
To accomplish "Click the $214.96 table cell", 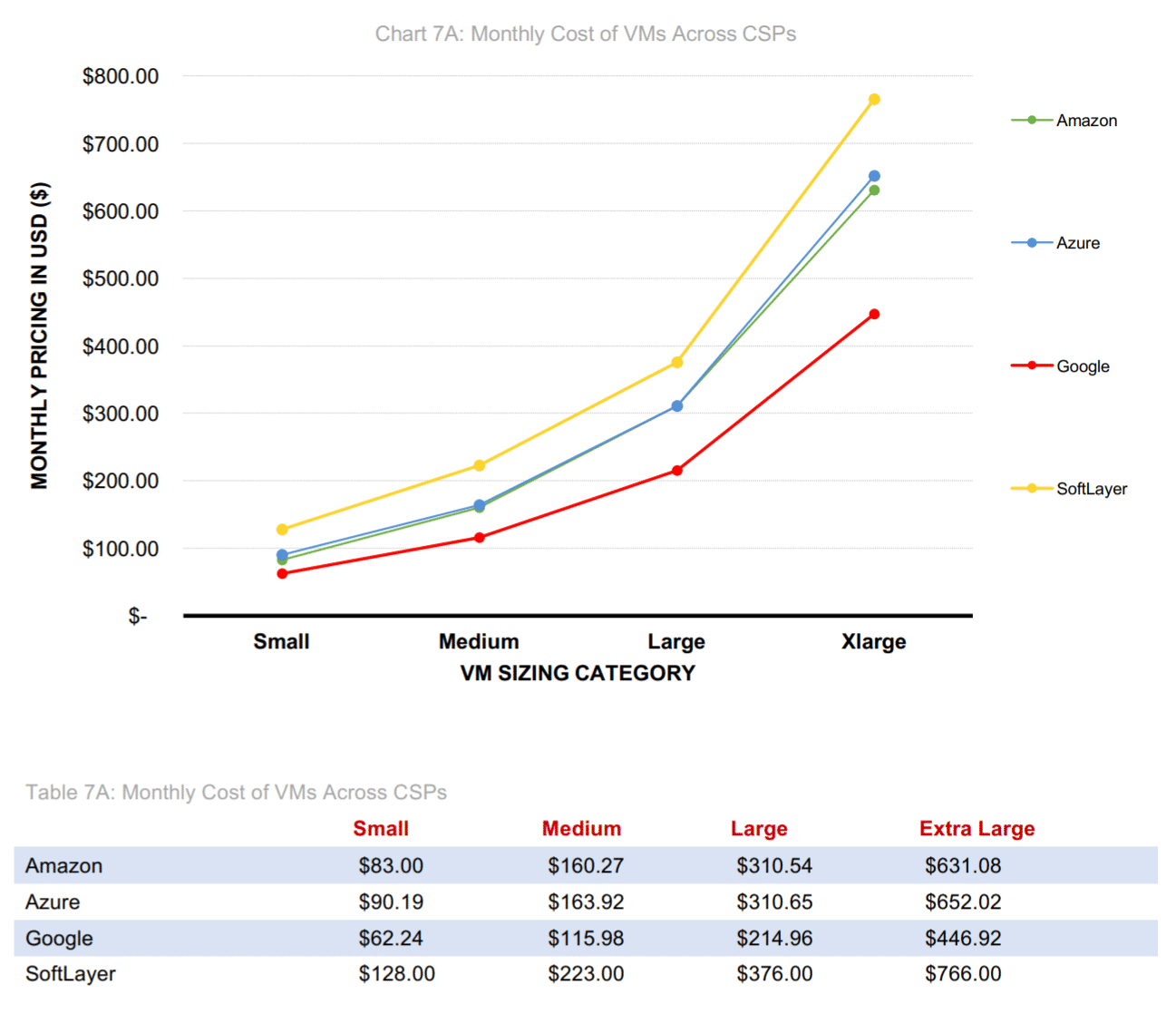I will coord(774,939).
